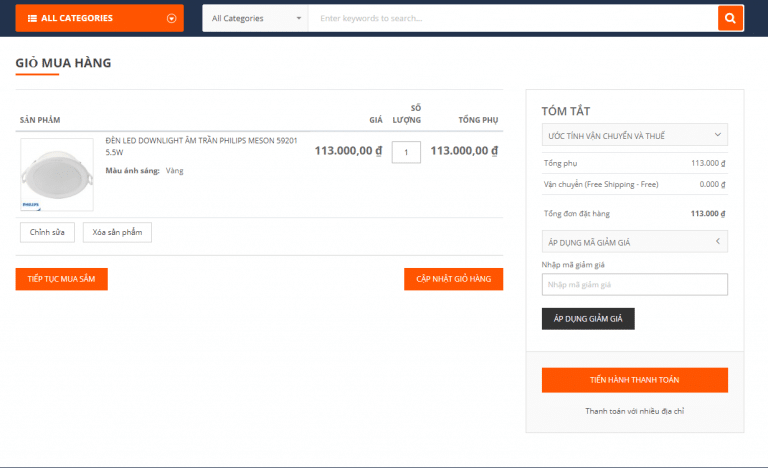The height and width of the screenshot is (468, 768).
Task: Open Thanh toán với nhiều địa chỉ link
Action: pyautogui.click(x=634, y=411)
